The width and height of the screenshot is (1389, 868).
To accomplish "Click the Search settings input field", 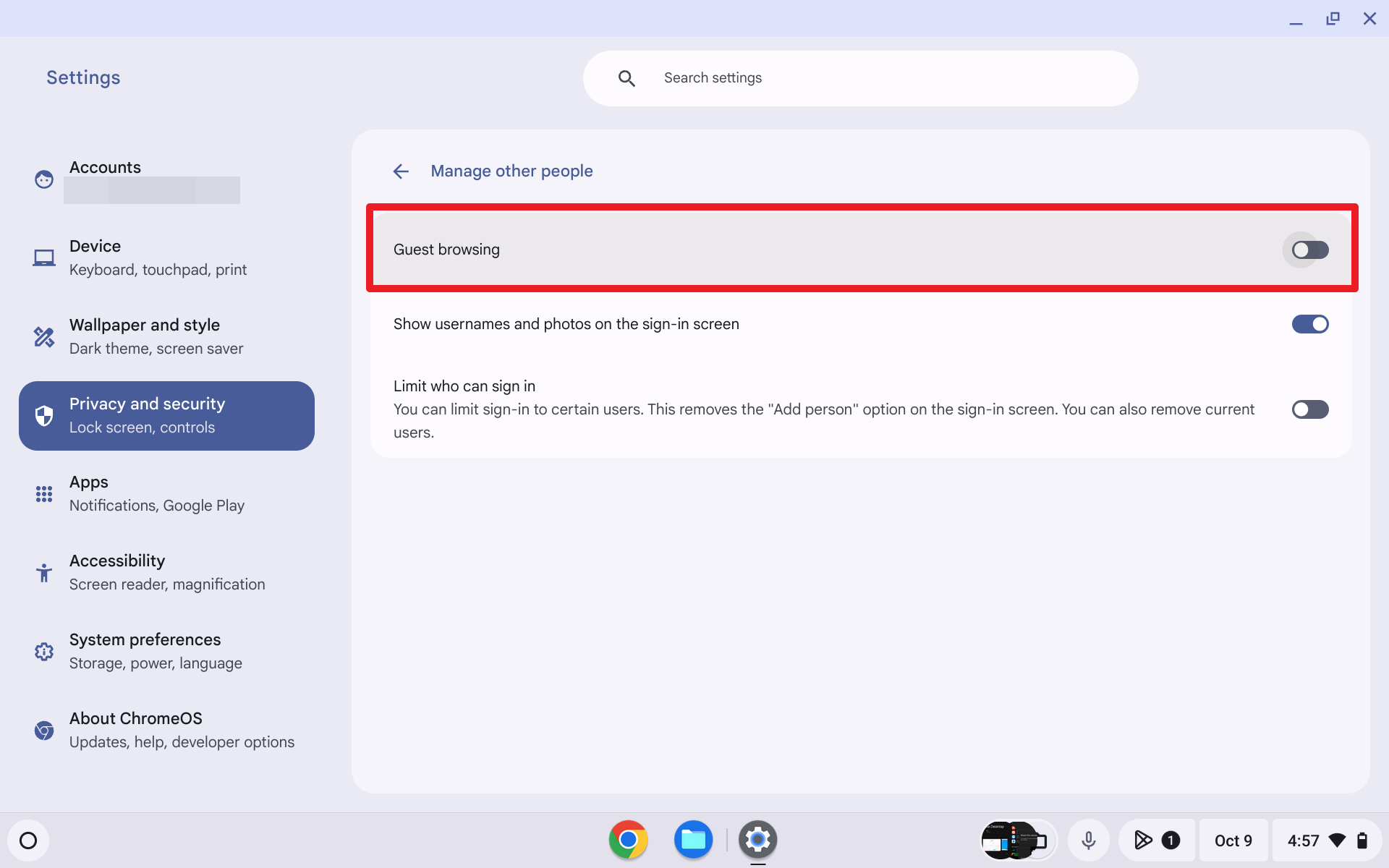I will [x=861, y=78].
